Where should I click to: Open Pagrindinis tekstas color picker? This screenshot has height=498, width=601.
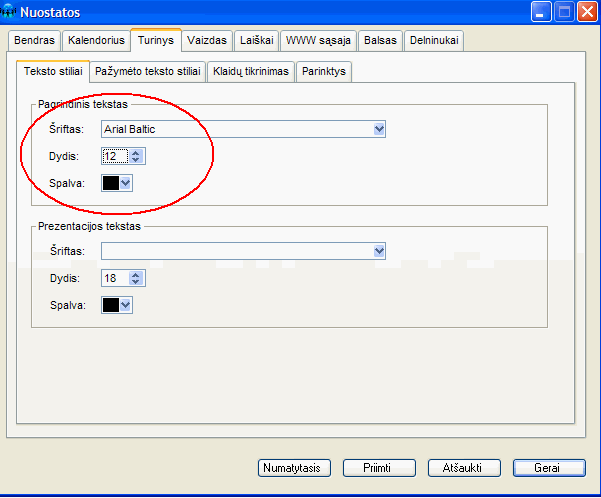(x=117, y=183)
